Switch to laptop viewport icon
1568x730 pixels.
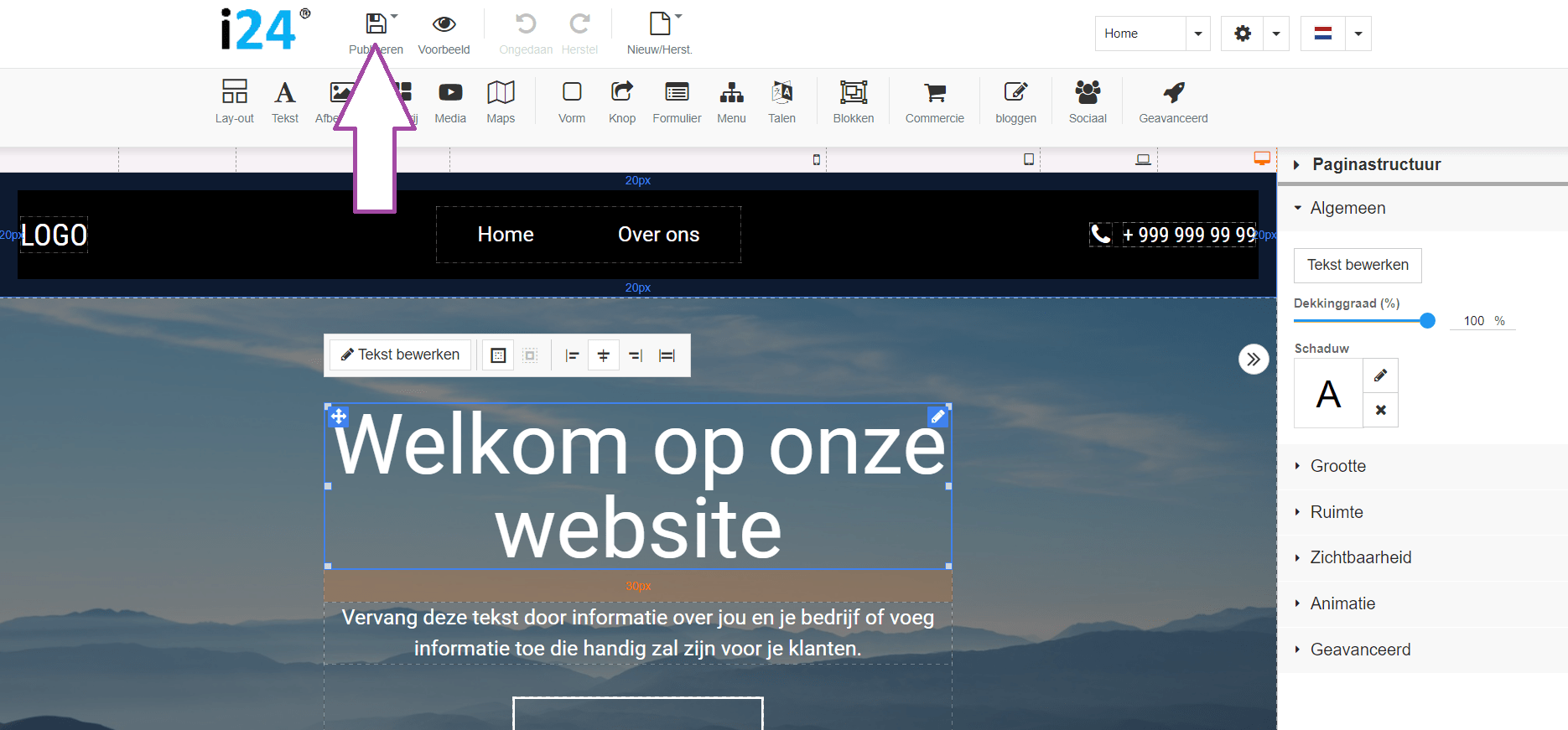click(x=1143, y=159)
